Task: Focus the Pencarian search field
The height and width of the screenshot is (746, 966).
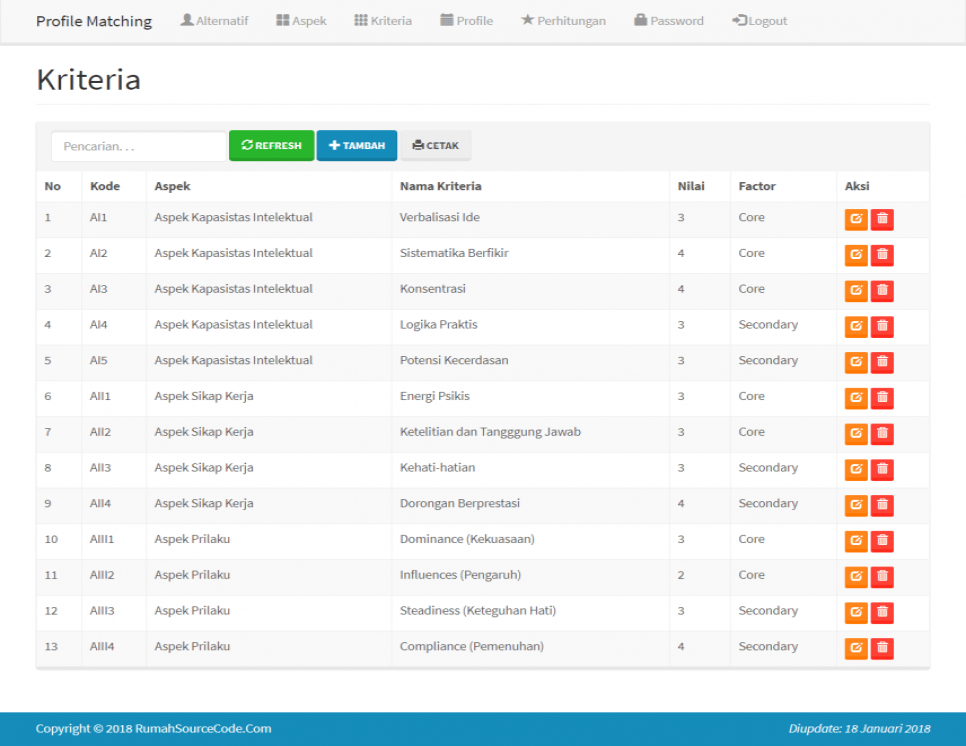Action: tap(139, 147)
